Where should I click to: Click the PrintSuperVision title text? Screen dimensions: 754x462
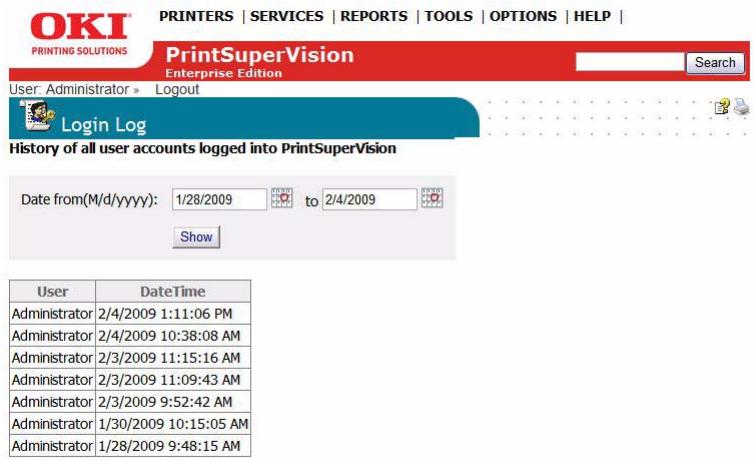pos(260,55)
